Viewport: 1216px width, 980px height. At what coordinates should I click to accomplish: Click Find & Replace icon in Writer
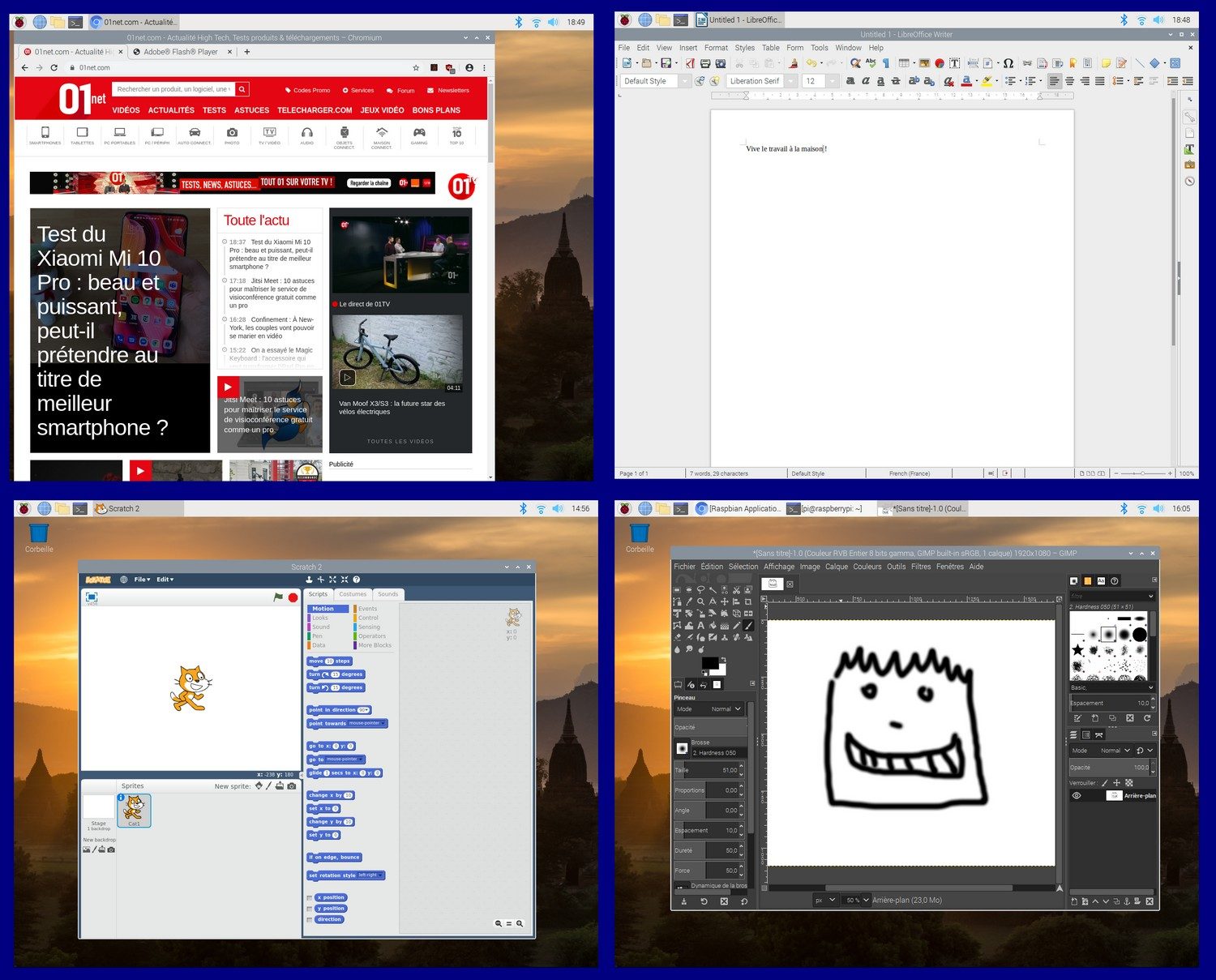point(855,63)
